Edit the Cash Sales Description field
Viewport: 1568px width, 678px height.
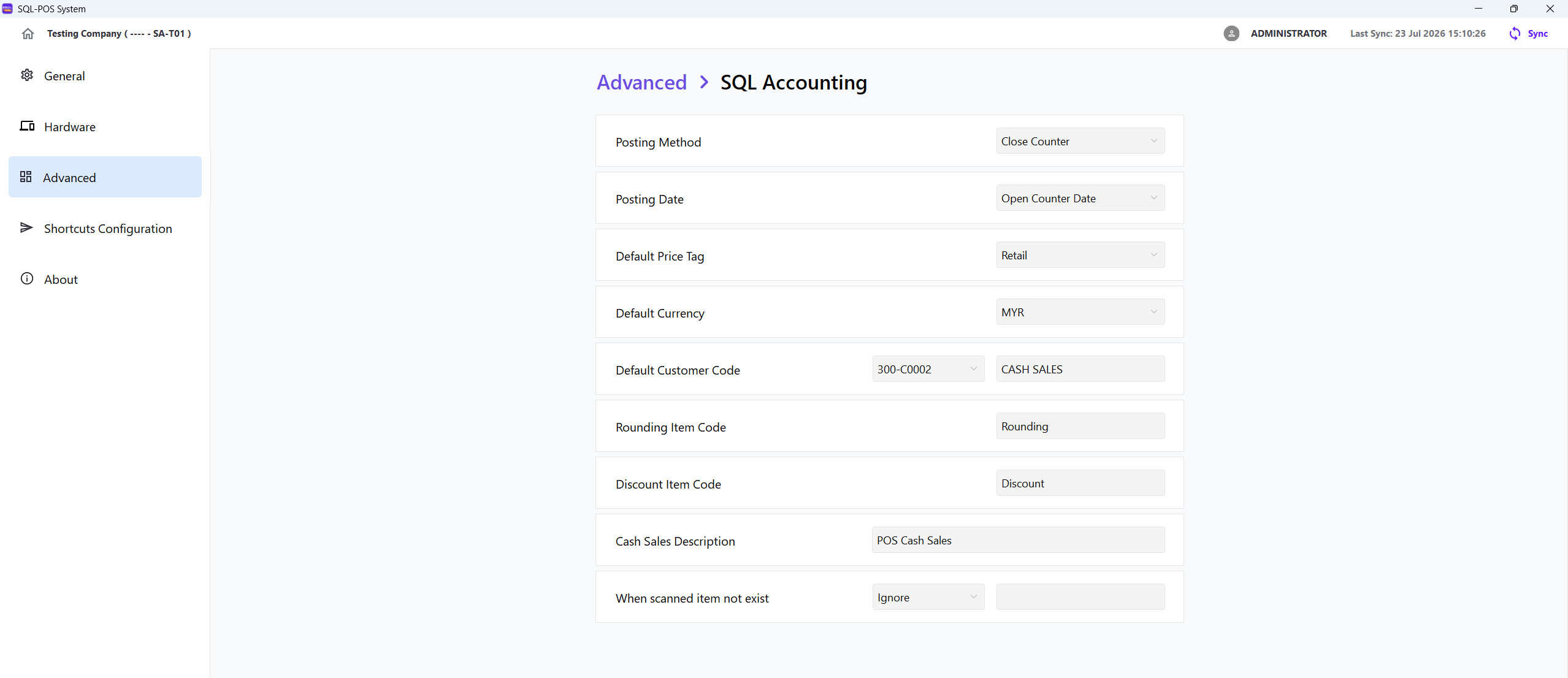click(x=1018, y=540)
